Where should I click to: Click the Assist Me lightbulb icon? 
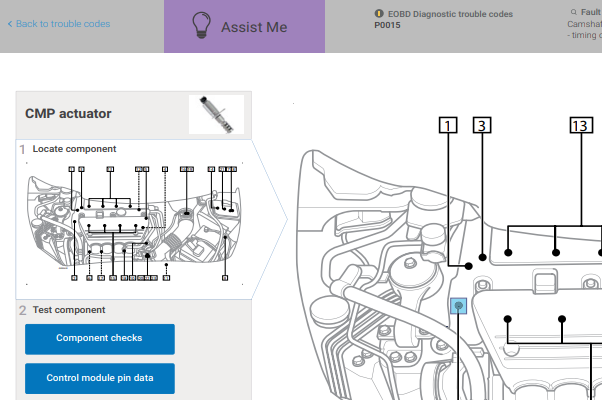pyautogui.click(x=201, y=25)
